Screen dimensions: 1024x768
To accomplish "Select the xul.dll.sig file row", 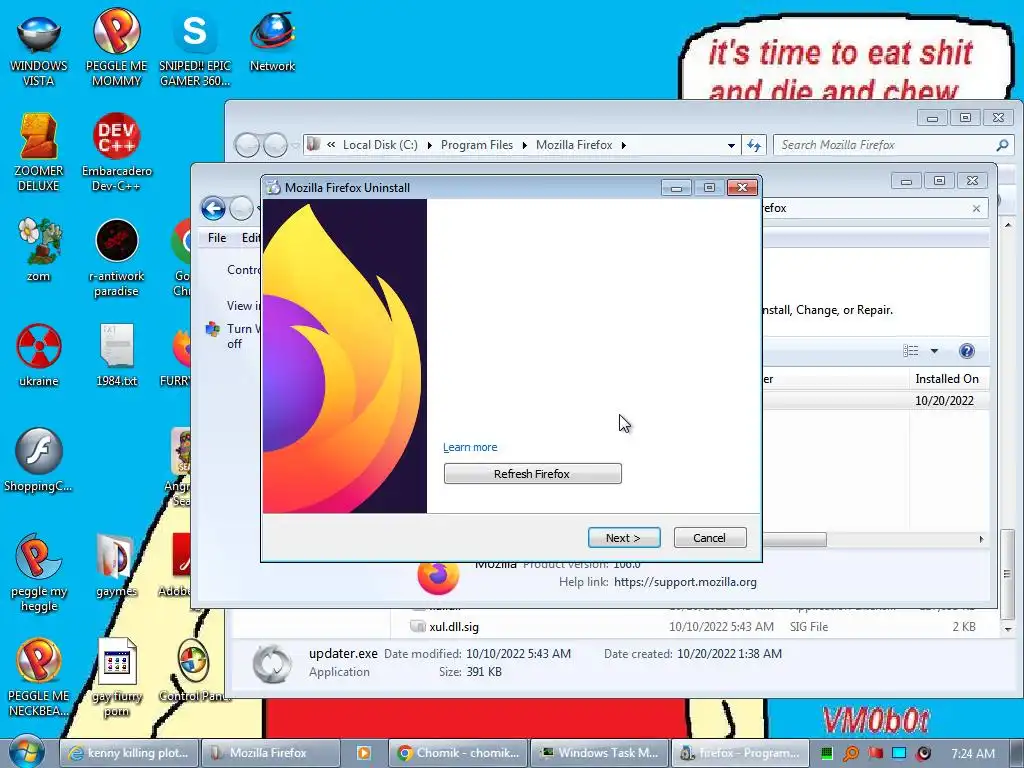I will coord(692,627).
